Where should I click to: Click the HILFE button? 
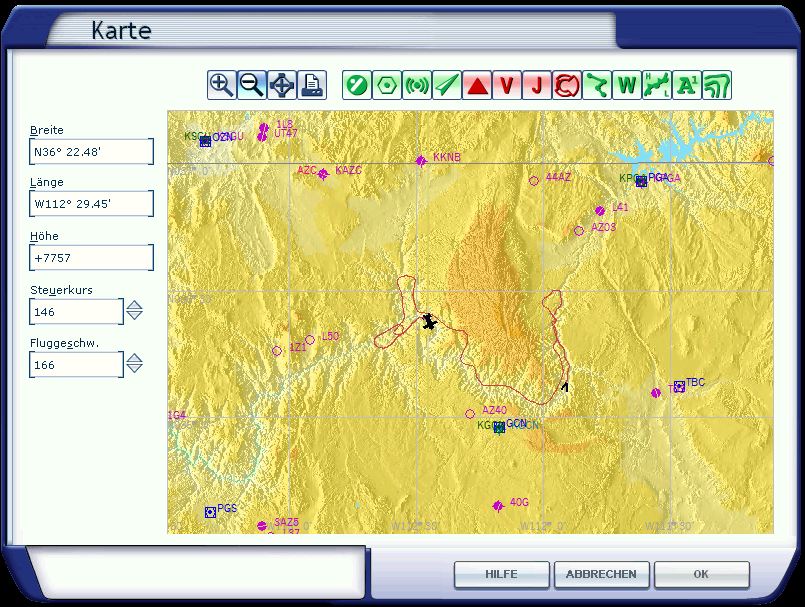pyautogui.click(x=502, y=574)
